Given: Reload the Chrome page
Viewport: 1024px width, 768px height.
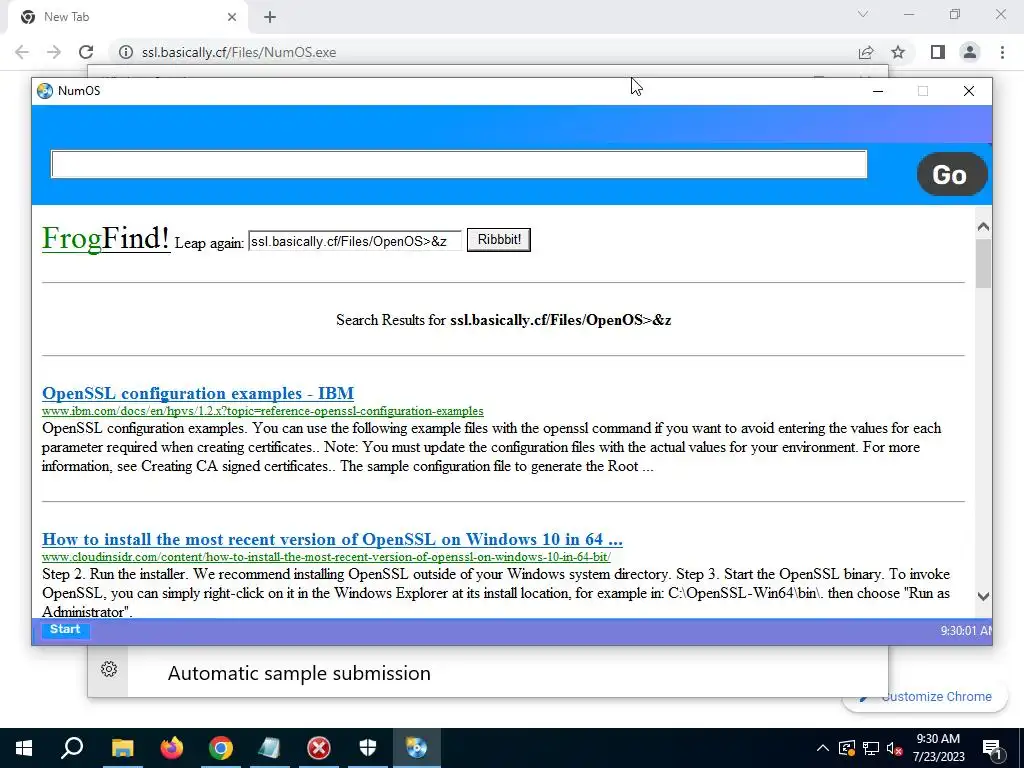Looking at the screenshot, I should point(86,52).
